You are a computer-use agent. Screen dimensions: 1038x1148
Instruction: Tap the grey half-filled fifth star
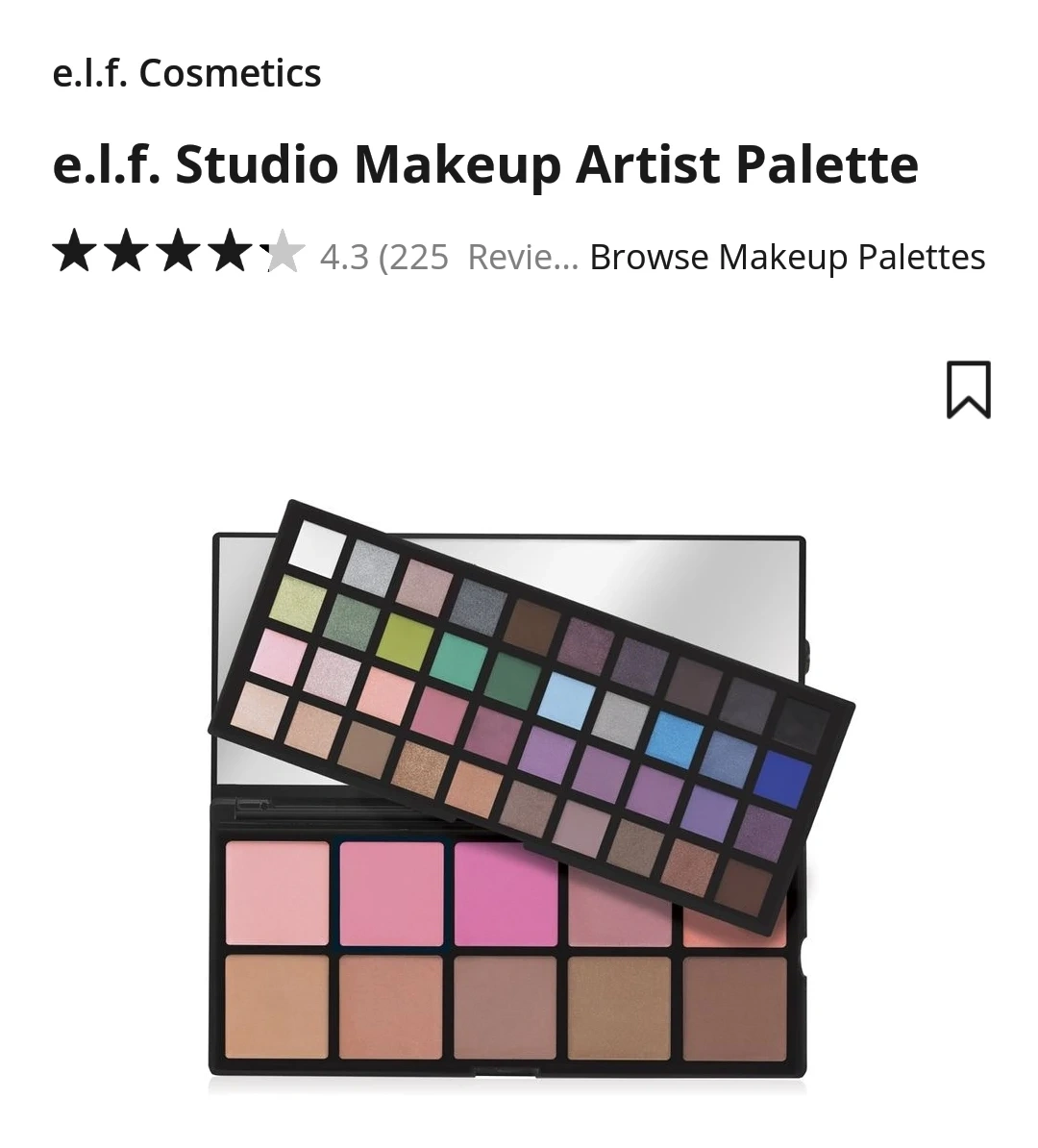click(283, 250)
